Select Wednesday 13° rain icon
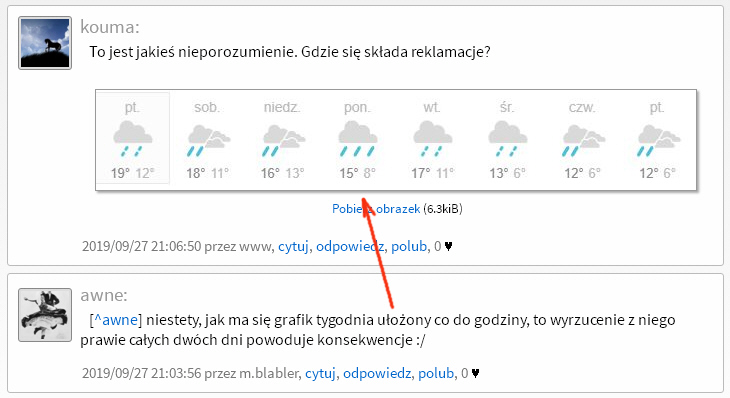This screenshot has width=730, height=398. point(507,139)
